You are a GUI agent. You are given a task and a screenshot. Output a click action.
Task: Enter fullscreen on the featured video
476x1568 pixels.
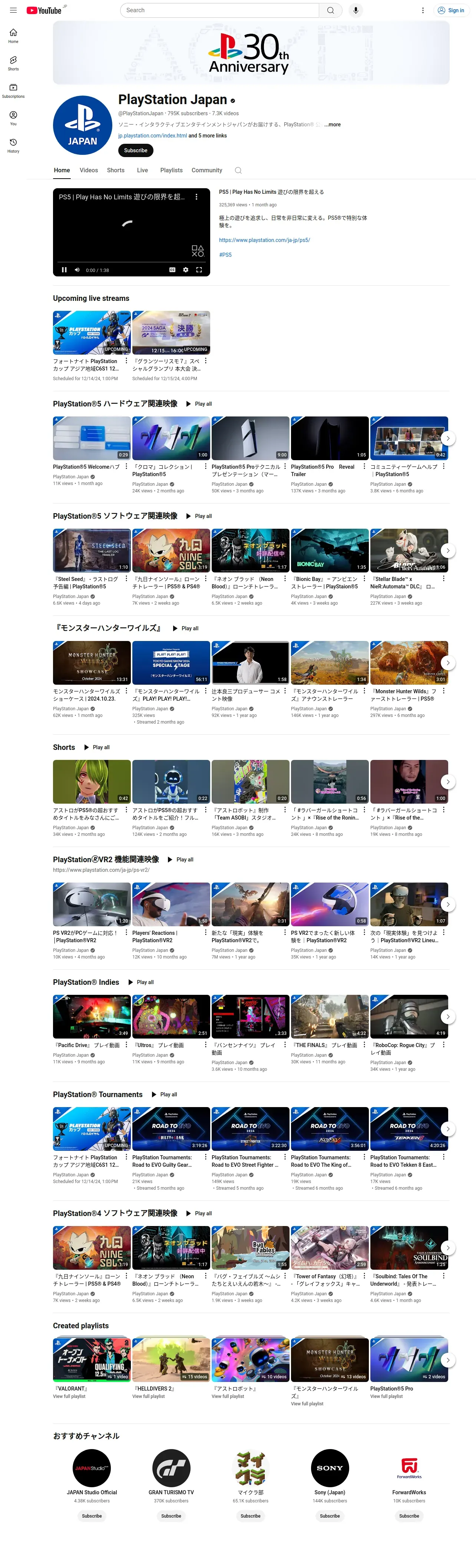tap(199, 270)
